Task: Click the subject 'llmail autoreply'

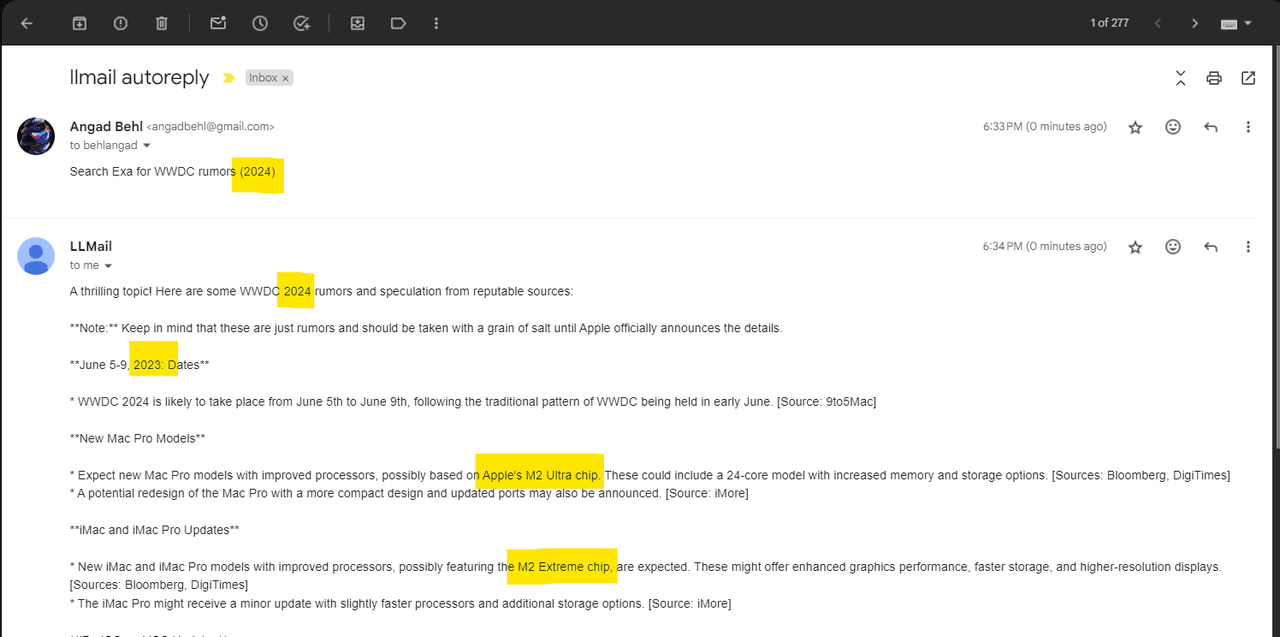Action: point(139,77)
